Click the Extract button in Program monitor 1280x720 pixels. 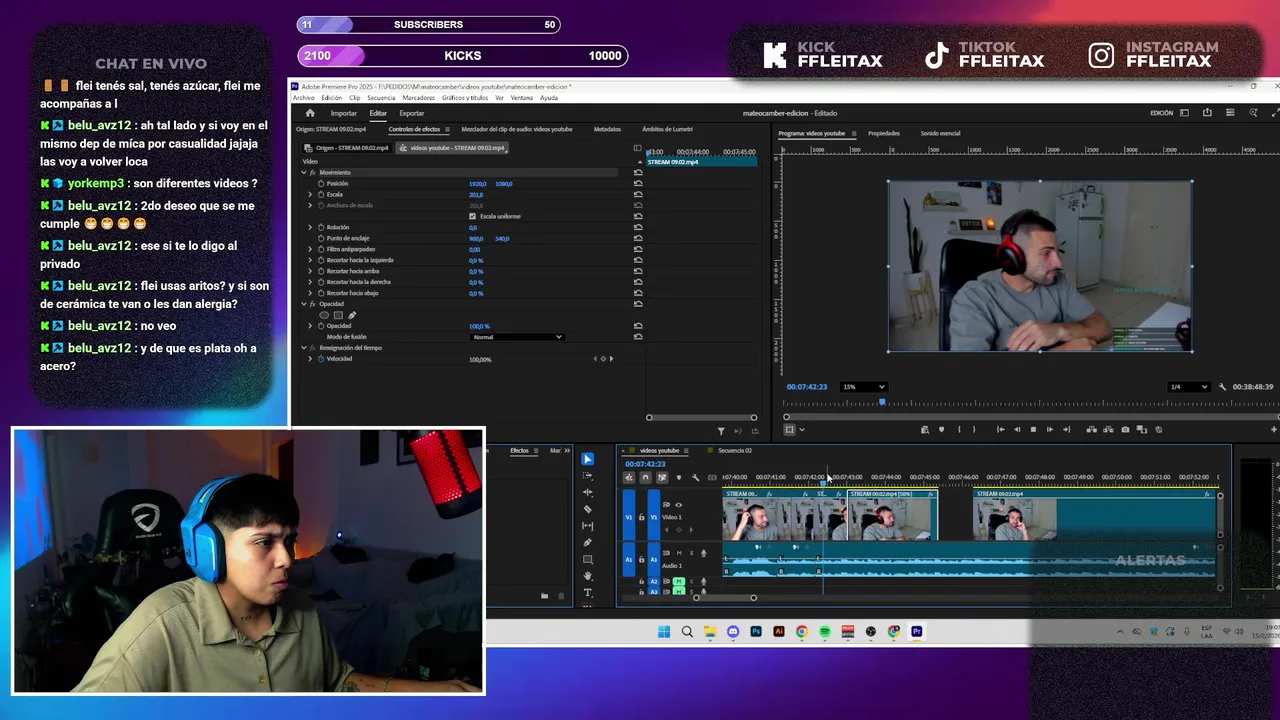[x=1108, y=430]
